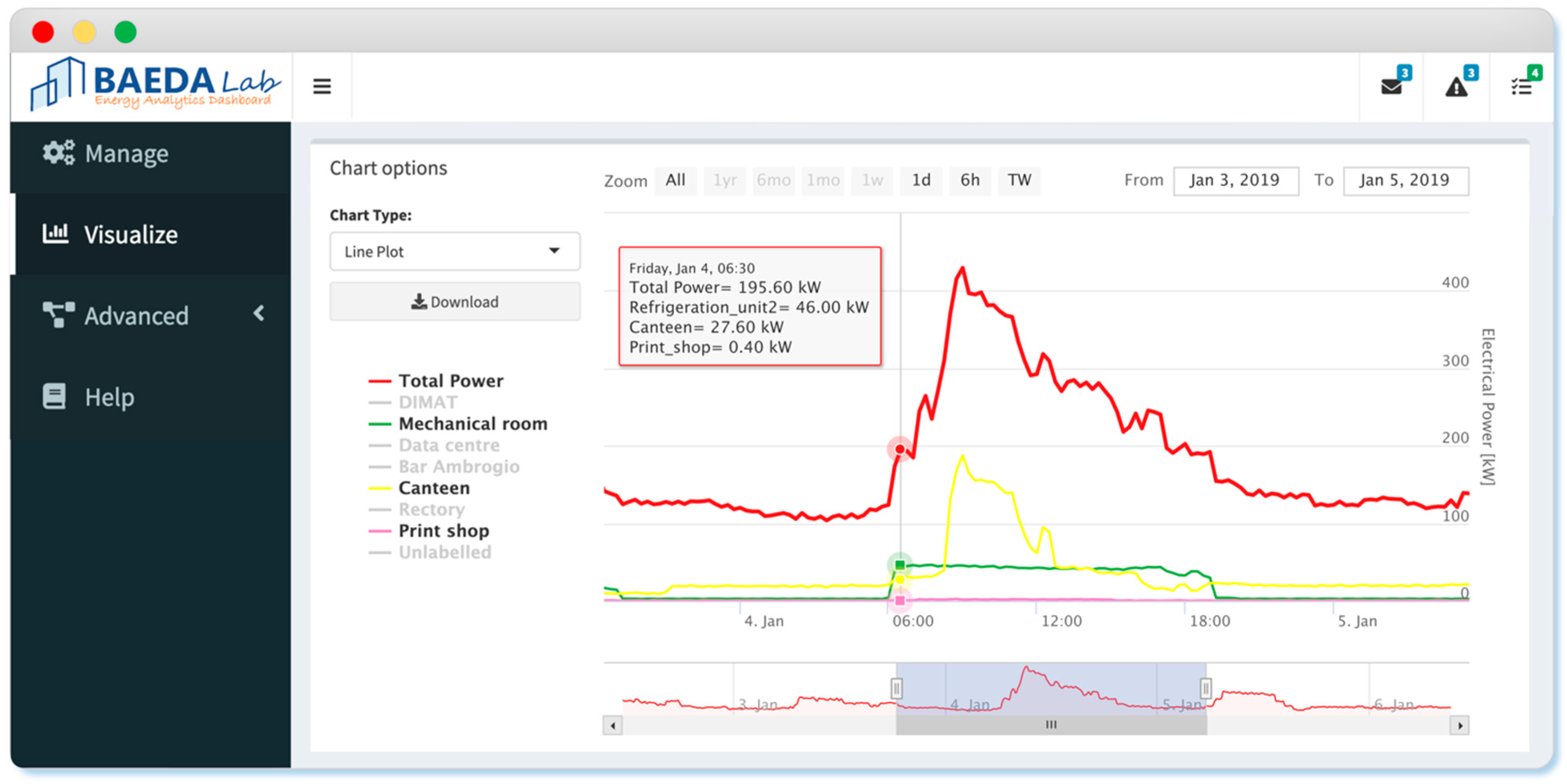The width and height of the screenshot is (1567, 784).
Task: Open the task checklist icon
Action: pyautogui.click(x=1521, y=87)
